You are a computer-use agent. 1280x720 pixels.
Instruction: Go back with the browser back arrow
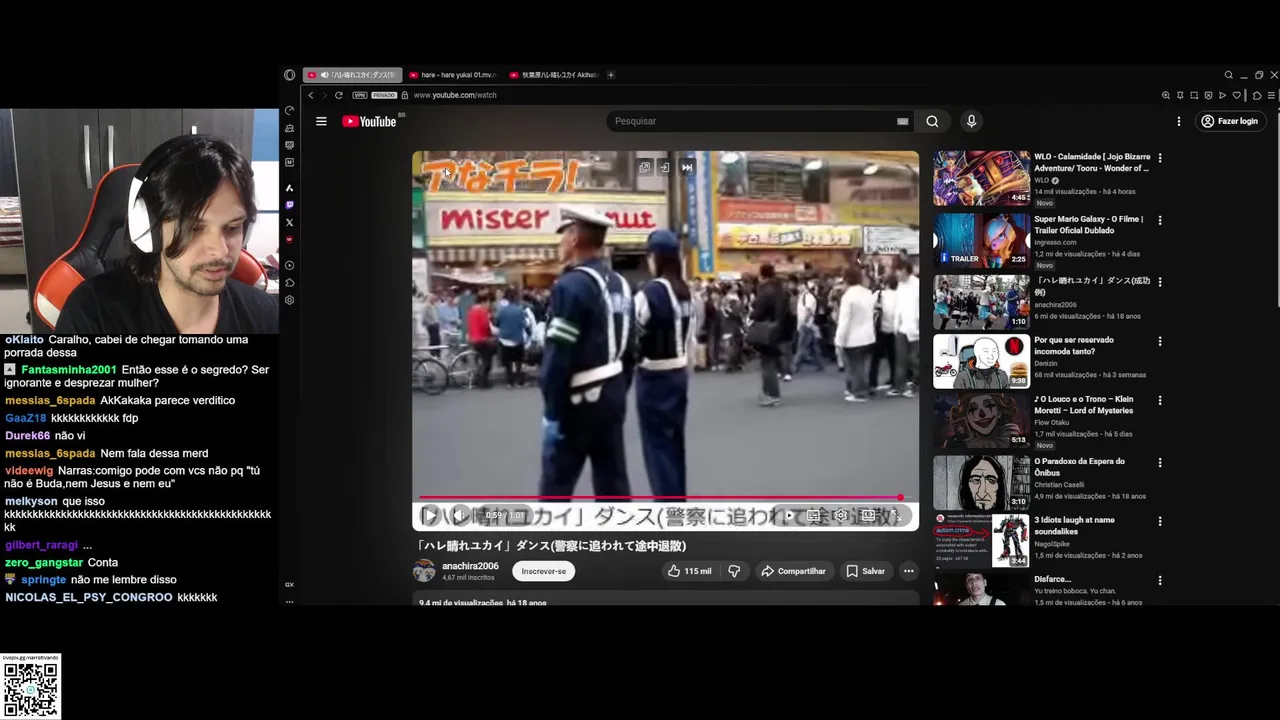click(311, 95)
